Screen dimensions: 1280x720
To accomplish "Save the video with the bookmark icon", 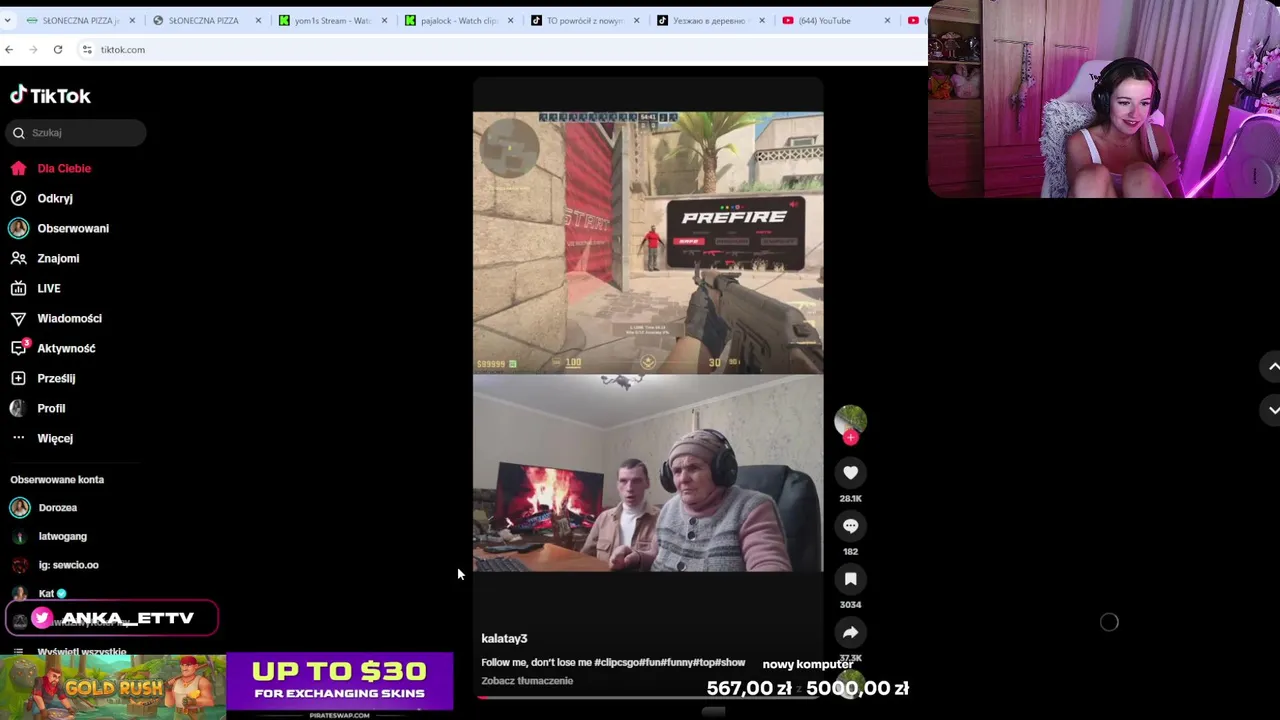I will 850,578.
